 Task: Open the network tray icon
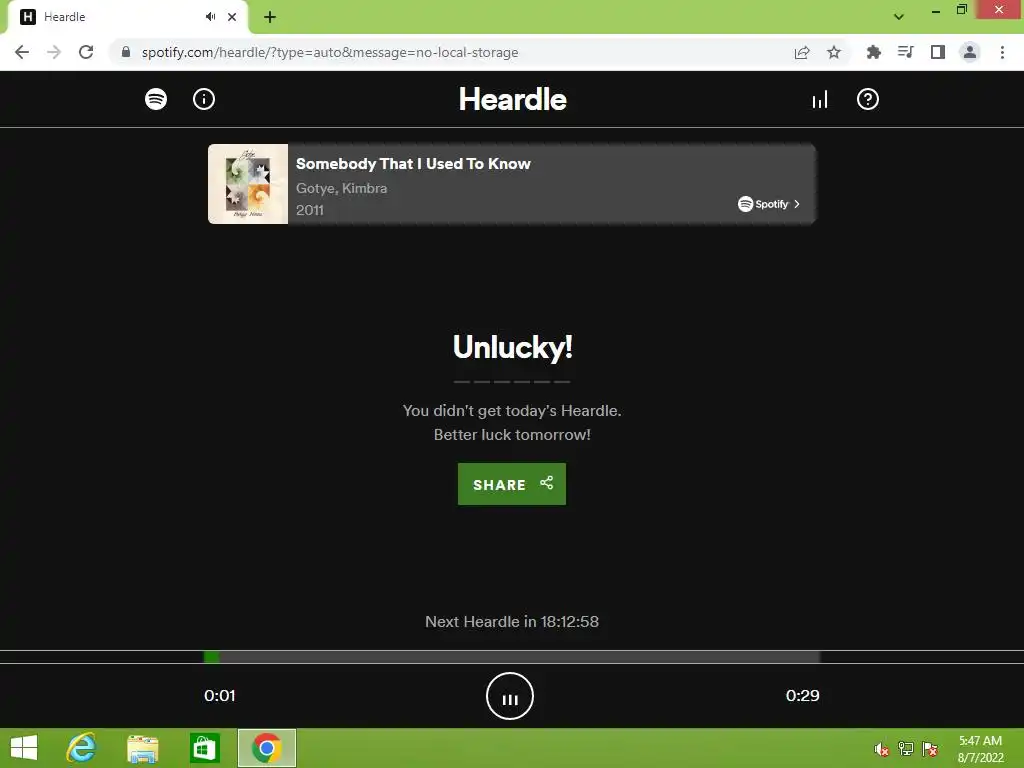906,749
